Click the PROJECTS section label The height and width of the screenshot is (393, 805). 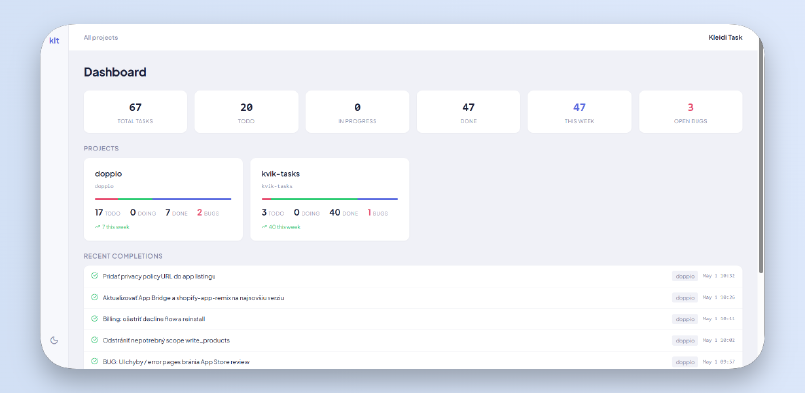(101, 148)
